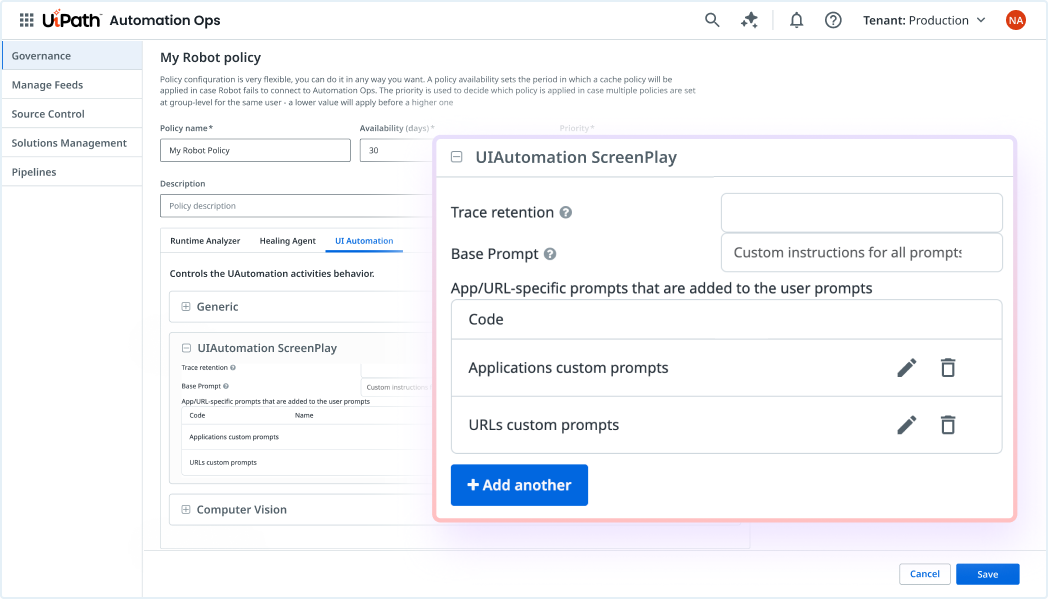Open the NA user avatar menu
Image resolution: width=1048 pixels, height=599 pixels.
[x=1015, y=20]
